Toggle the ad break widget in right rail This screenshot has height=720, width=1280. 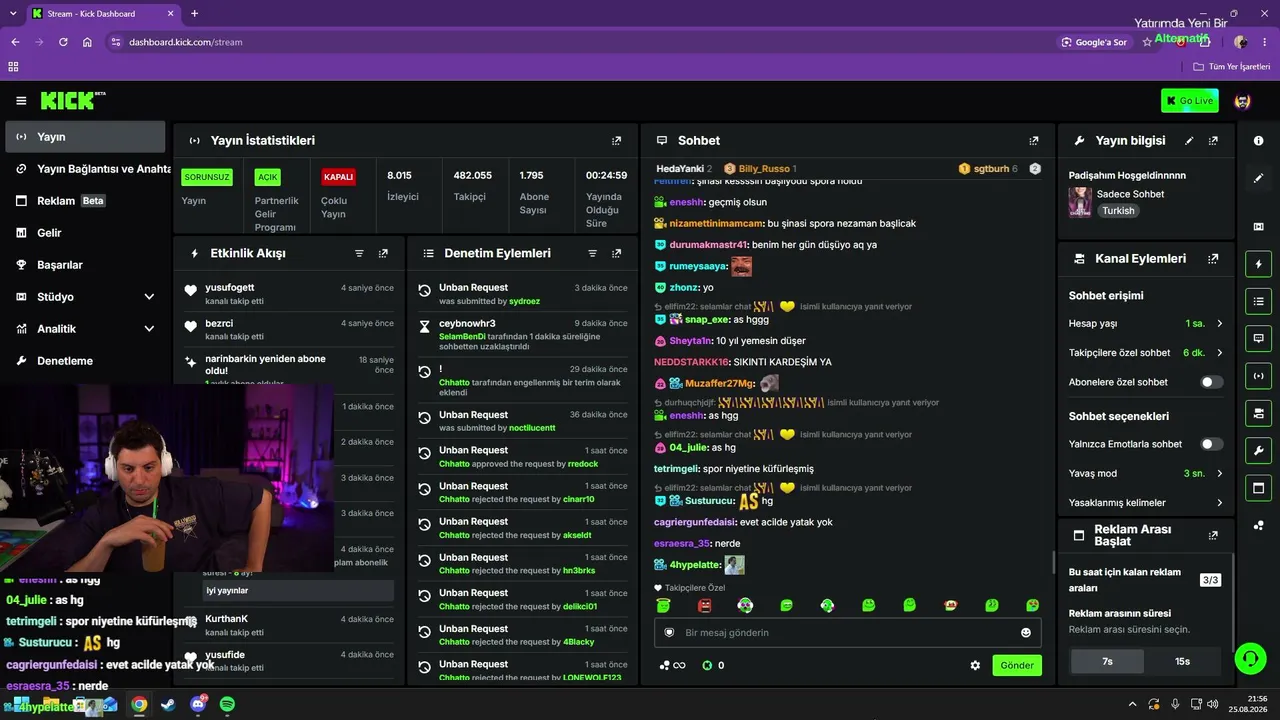click(x=1258, y=488)
